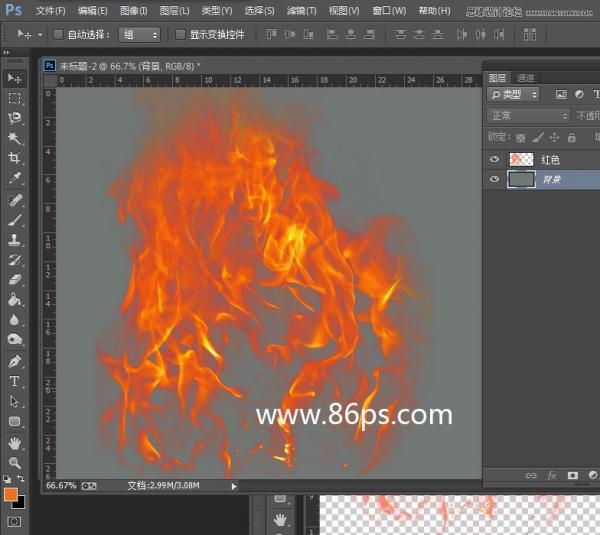Select the Move tool in the toolbox
600x535 pixels.
click(x=15, y=78)
